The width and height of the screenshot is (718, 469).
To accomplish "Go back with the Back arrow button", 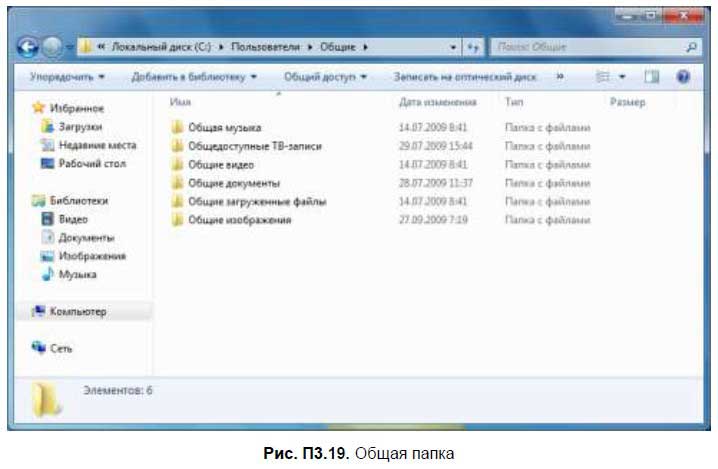I will tap(27, 47).
